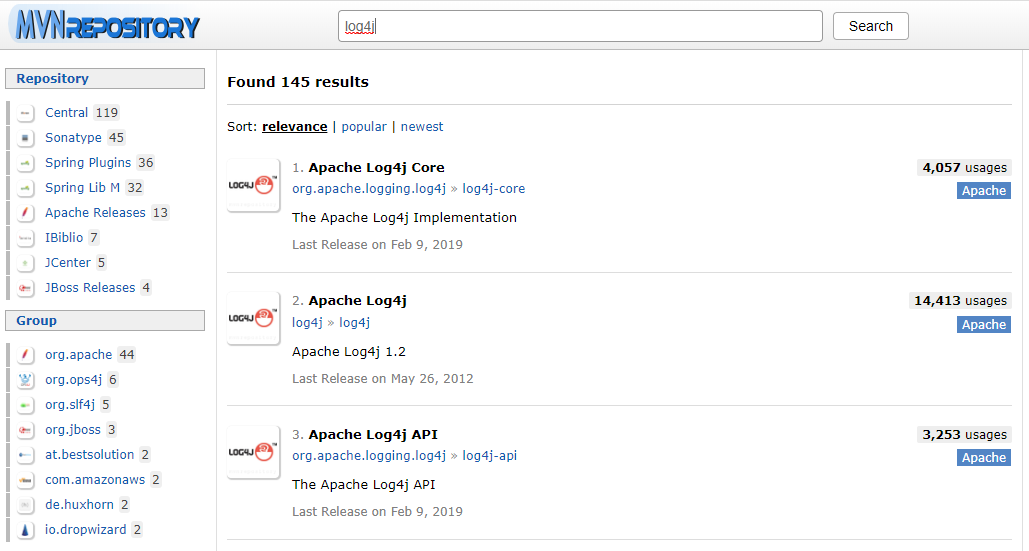Open the Sonatype repository link
This screenshot has height=551, width=1029.
(x=74, y=138)
